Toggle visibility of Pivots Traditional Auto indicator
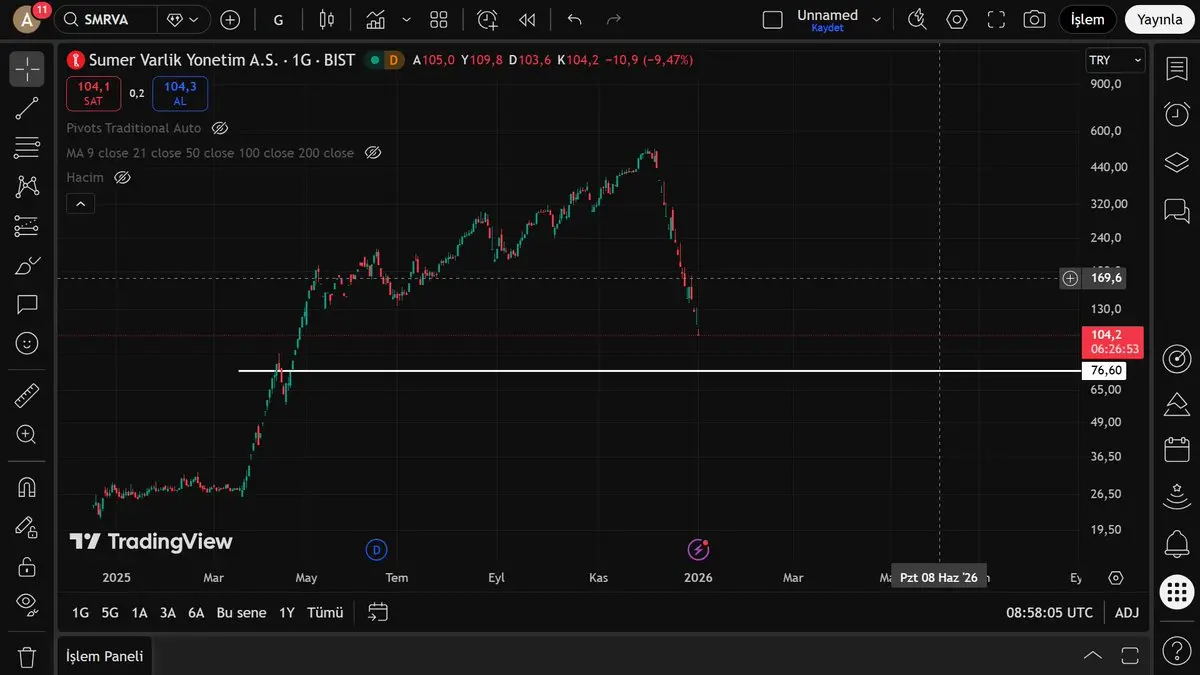 (x=221, y=128)
